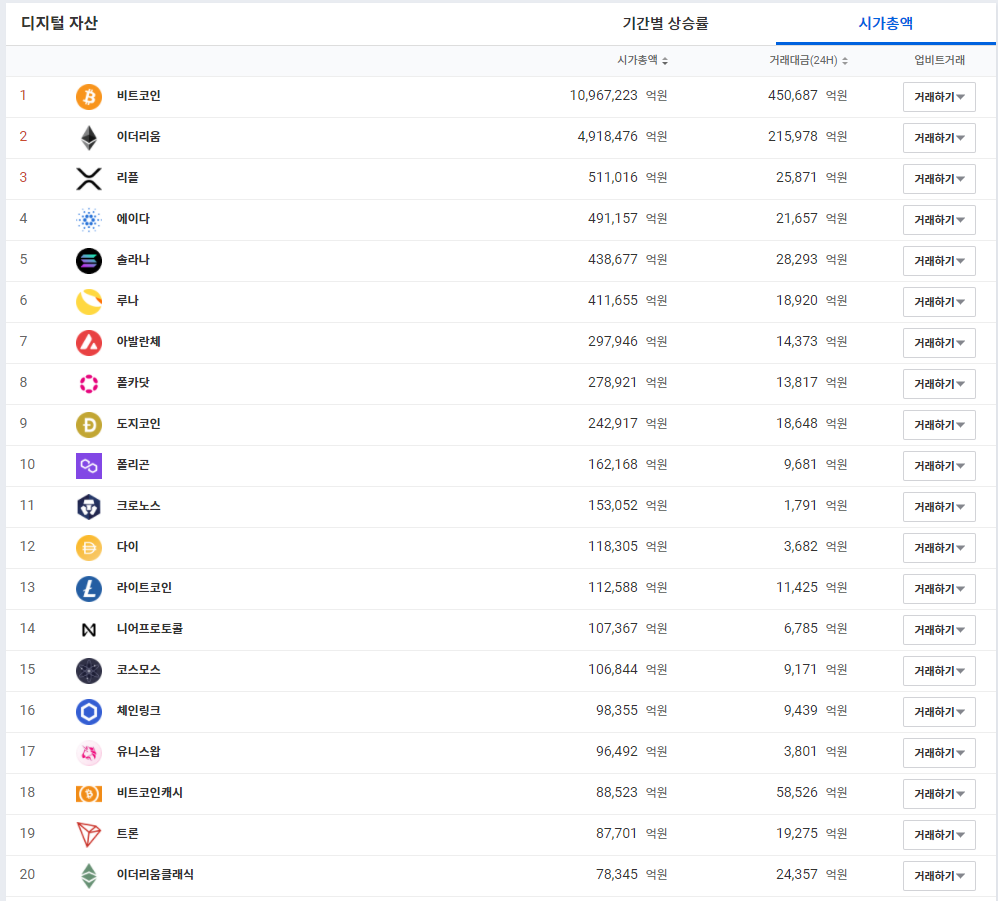Click 거래하기 button for 폴카닷
The image size is (998, 901).
point(939,384)
